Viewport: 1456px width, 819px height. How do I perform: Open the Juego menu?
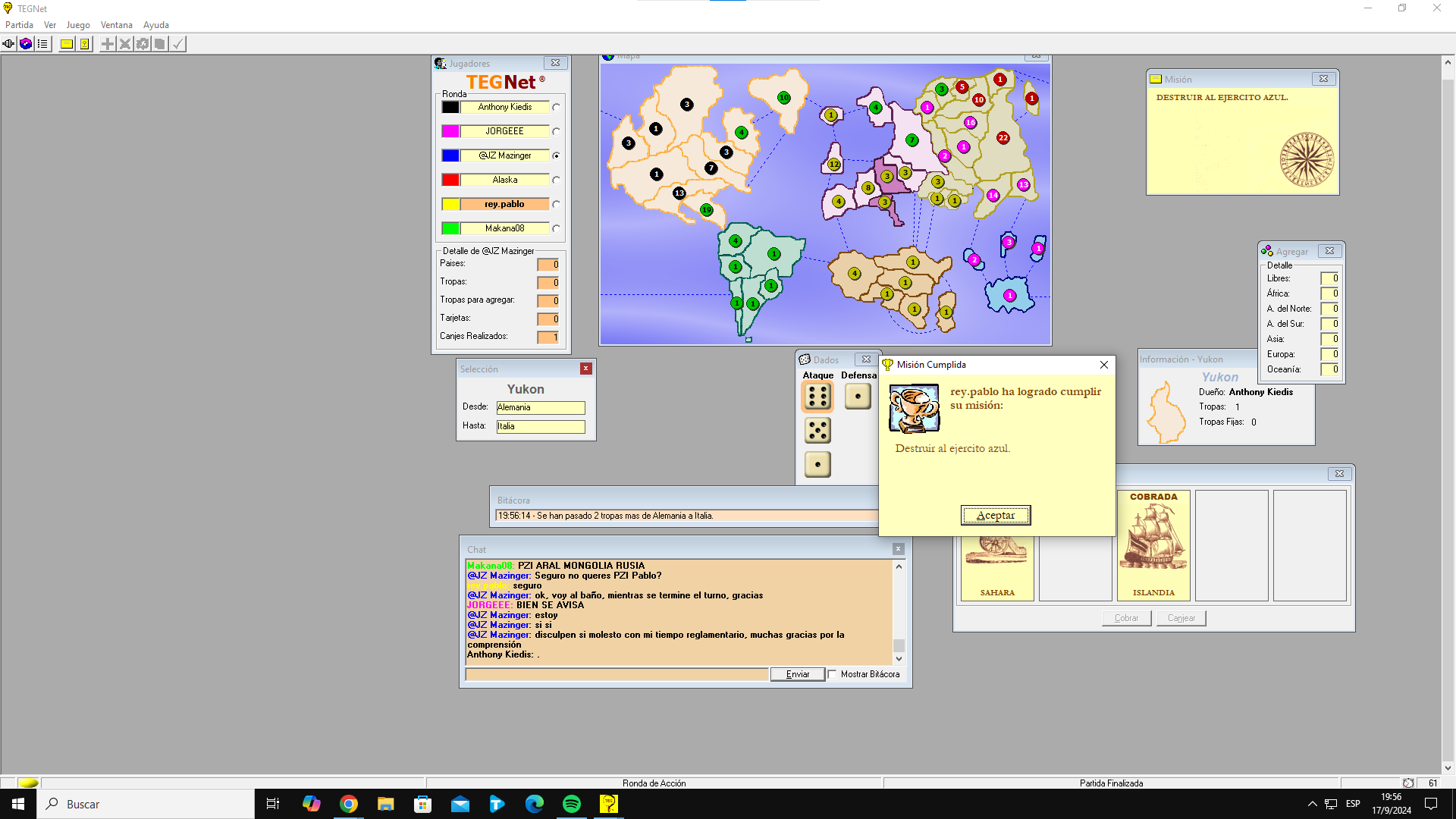pyautogui.click(x=78, y=25)
